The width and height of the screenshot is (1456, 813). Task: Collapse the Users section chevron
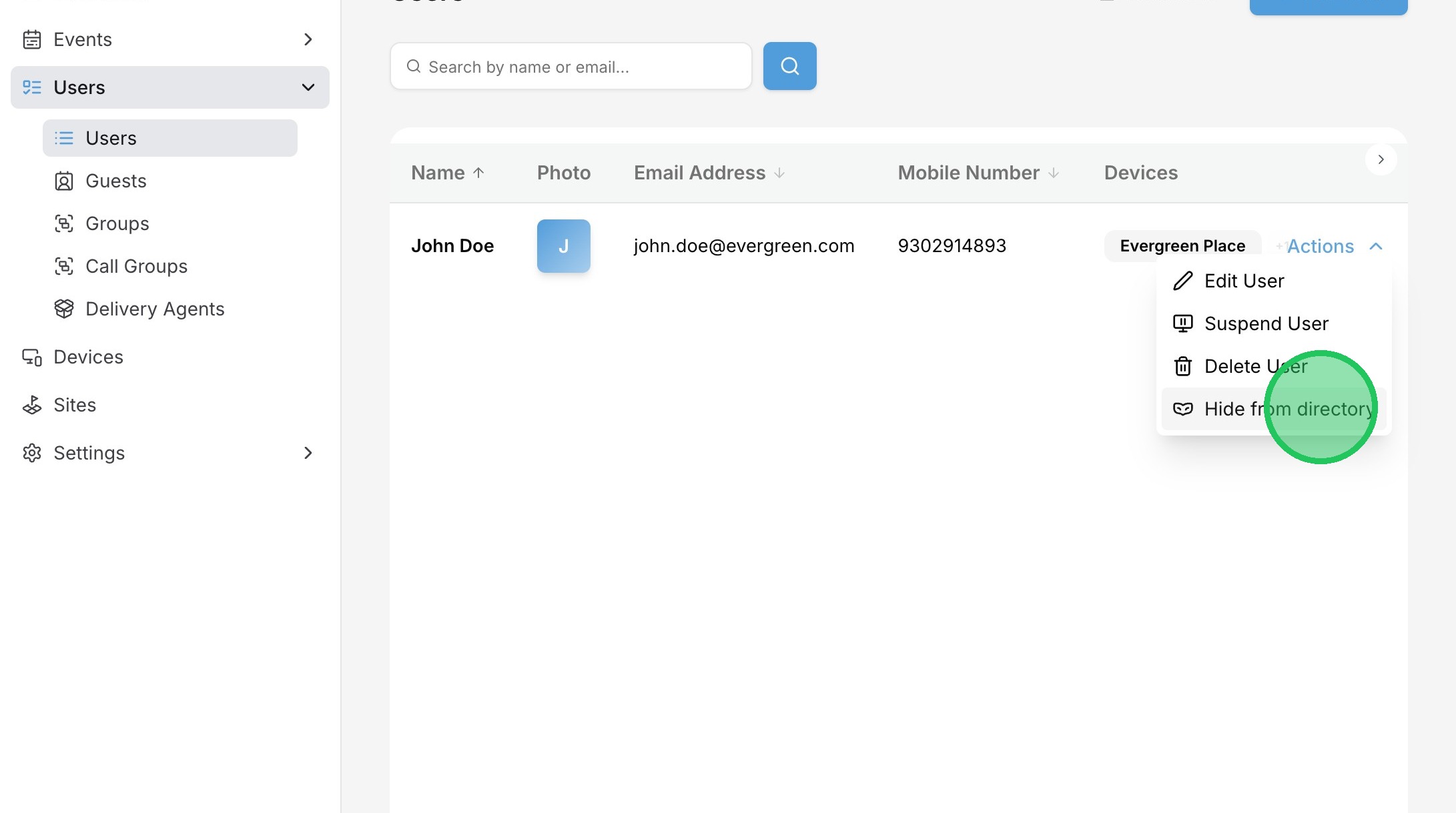(x=308, y=87)
